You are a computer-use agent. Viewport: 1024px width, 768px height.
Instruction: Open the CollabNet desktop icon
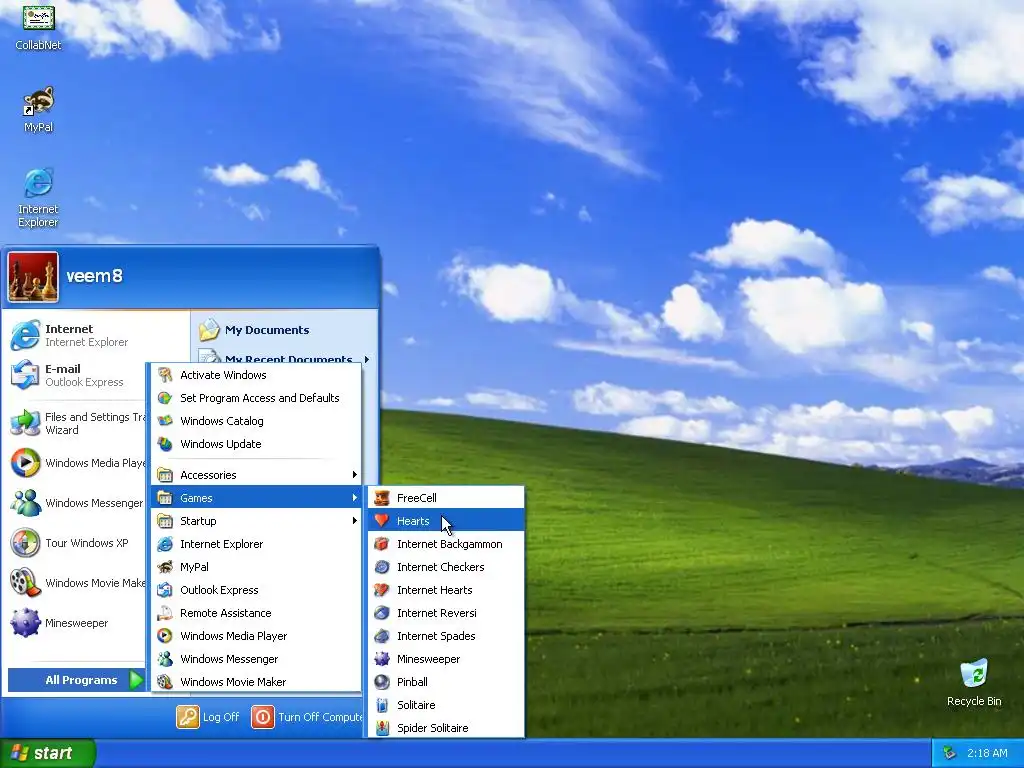pyautogui.click(x=38, y=27)
